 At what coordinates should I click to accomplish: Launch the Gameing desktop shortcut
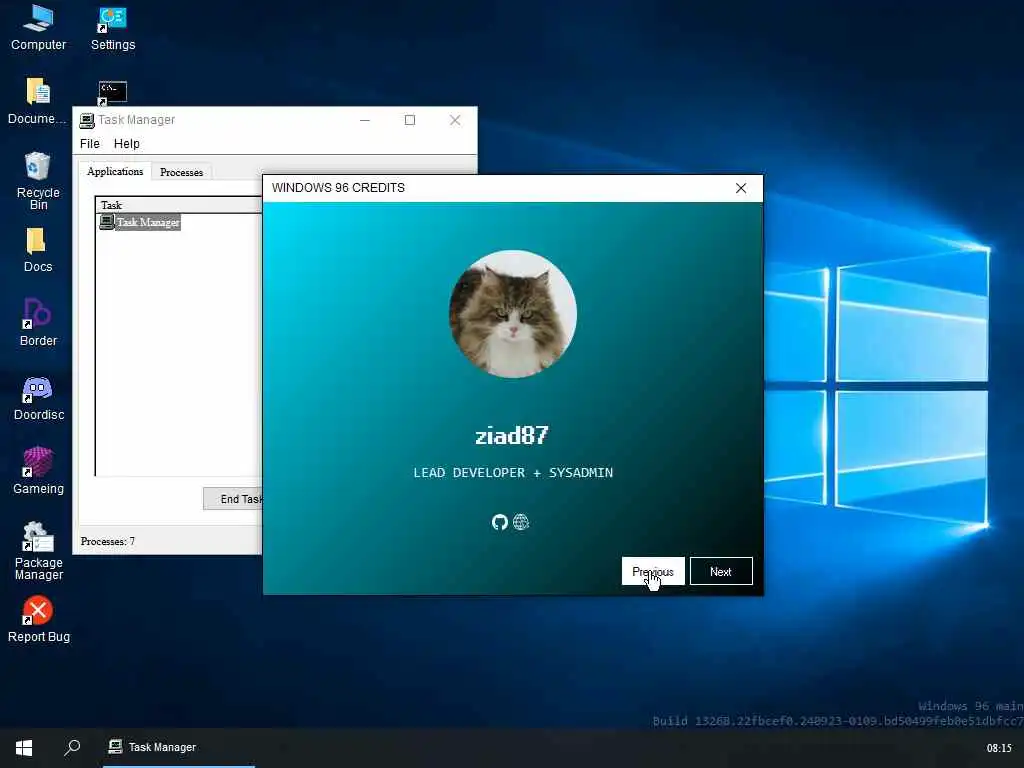(x=38, y=470)
